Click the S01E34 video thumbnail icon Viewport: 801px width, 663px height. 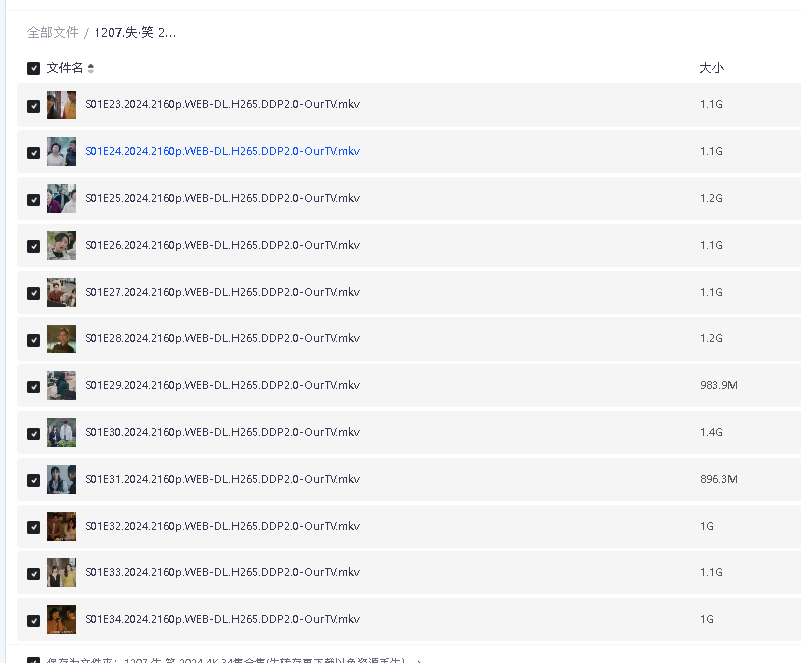pyautogui.click(x=61, y=619)
